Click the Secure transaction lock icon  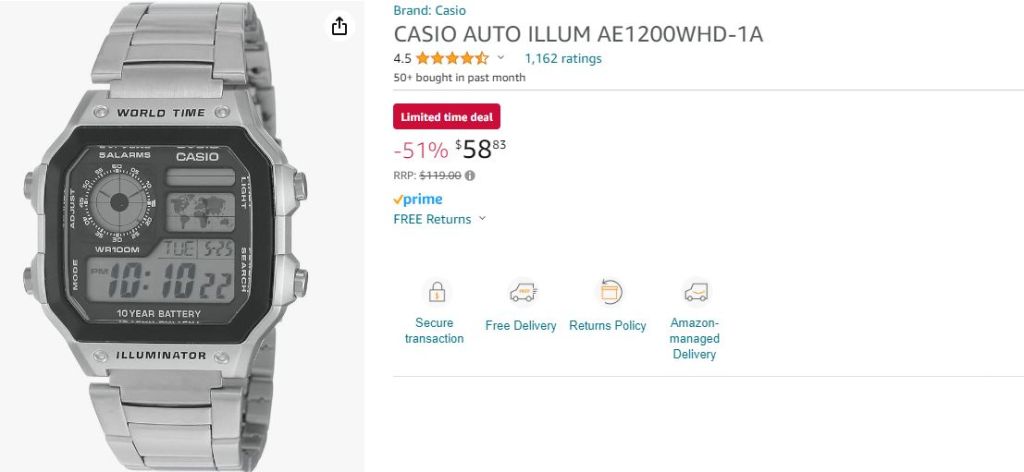click(435, 292)
